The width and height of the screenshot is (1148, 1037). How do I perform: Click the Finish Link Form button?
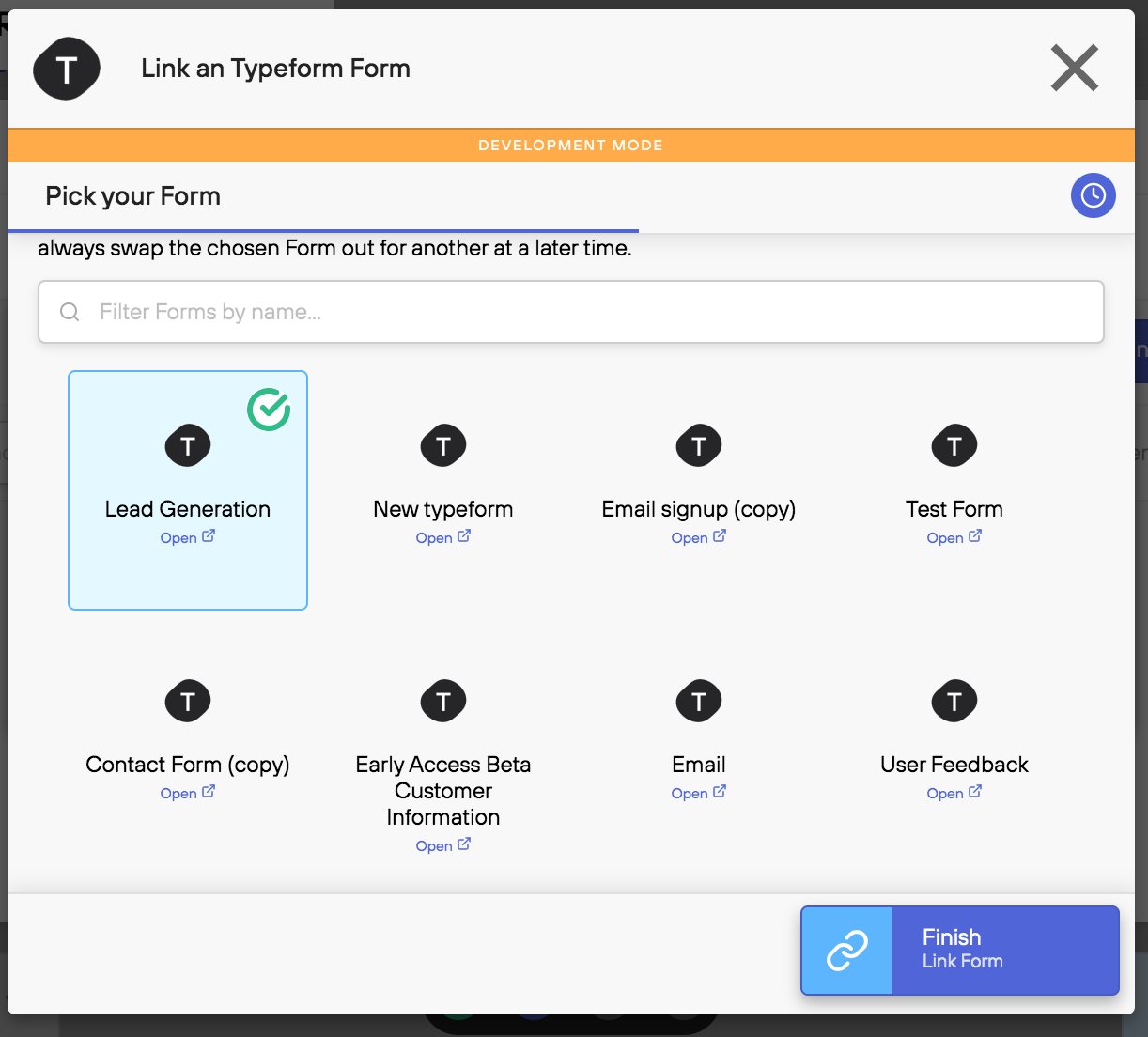coord(960,950)
